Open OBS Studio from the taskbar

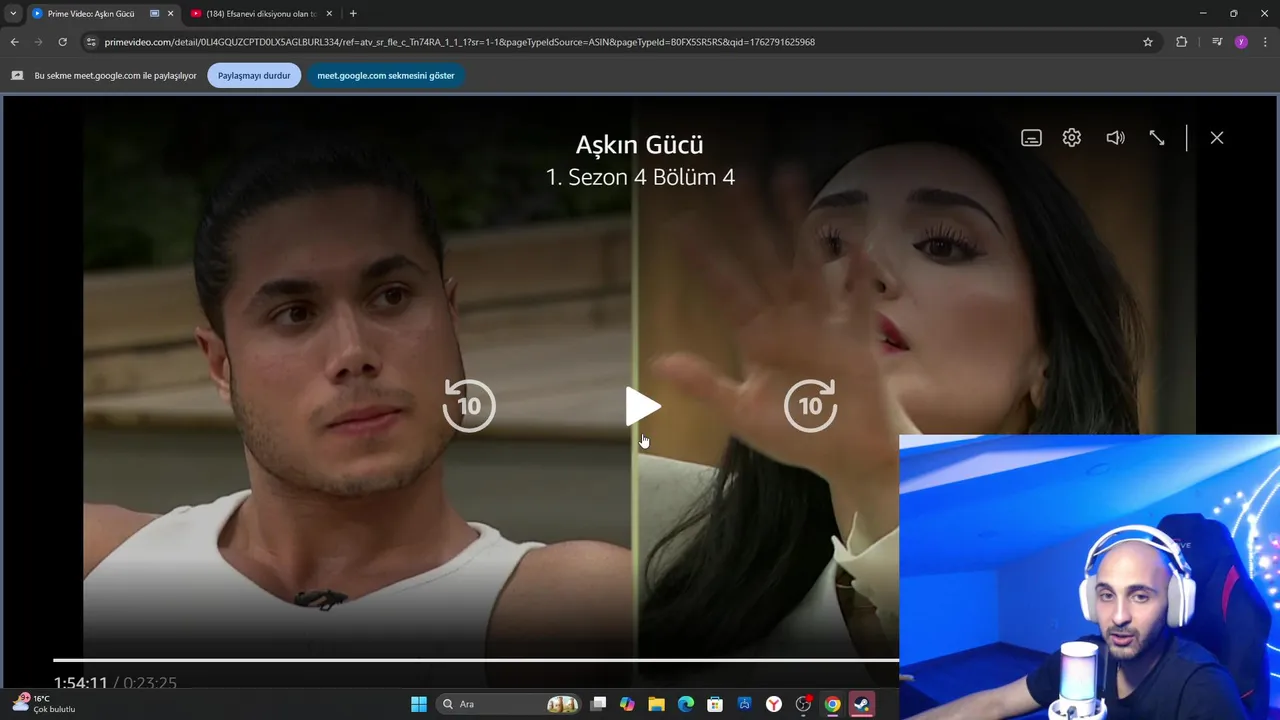pyautogui.click(x=803, y=704)
